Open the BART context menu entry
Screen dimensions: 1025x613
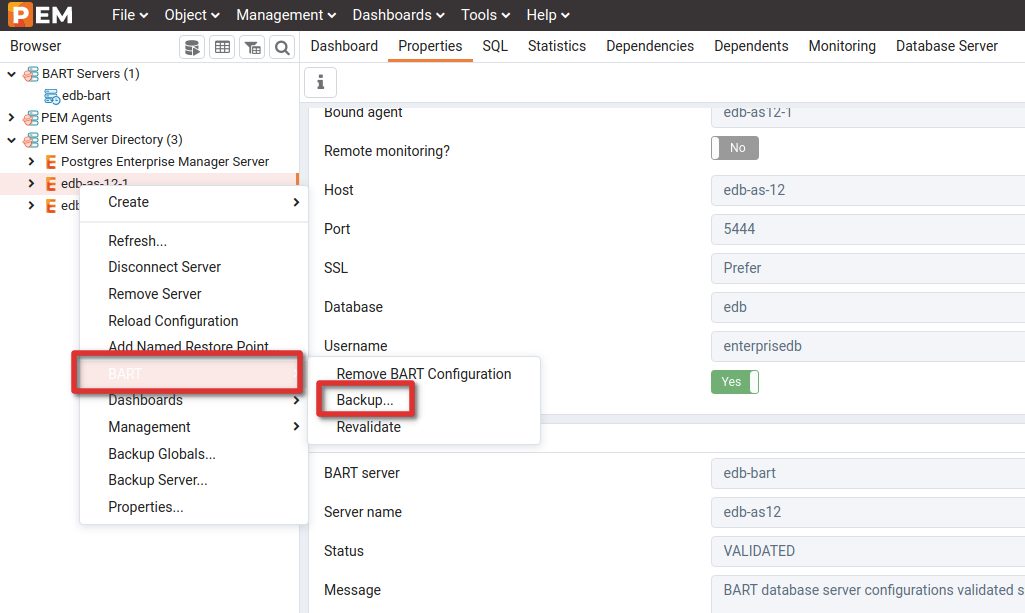pos(188,374)
